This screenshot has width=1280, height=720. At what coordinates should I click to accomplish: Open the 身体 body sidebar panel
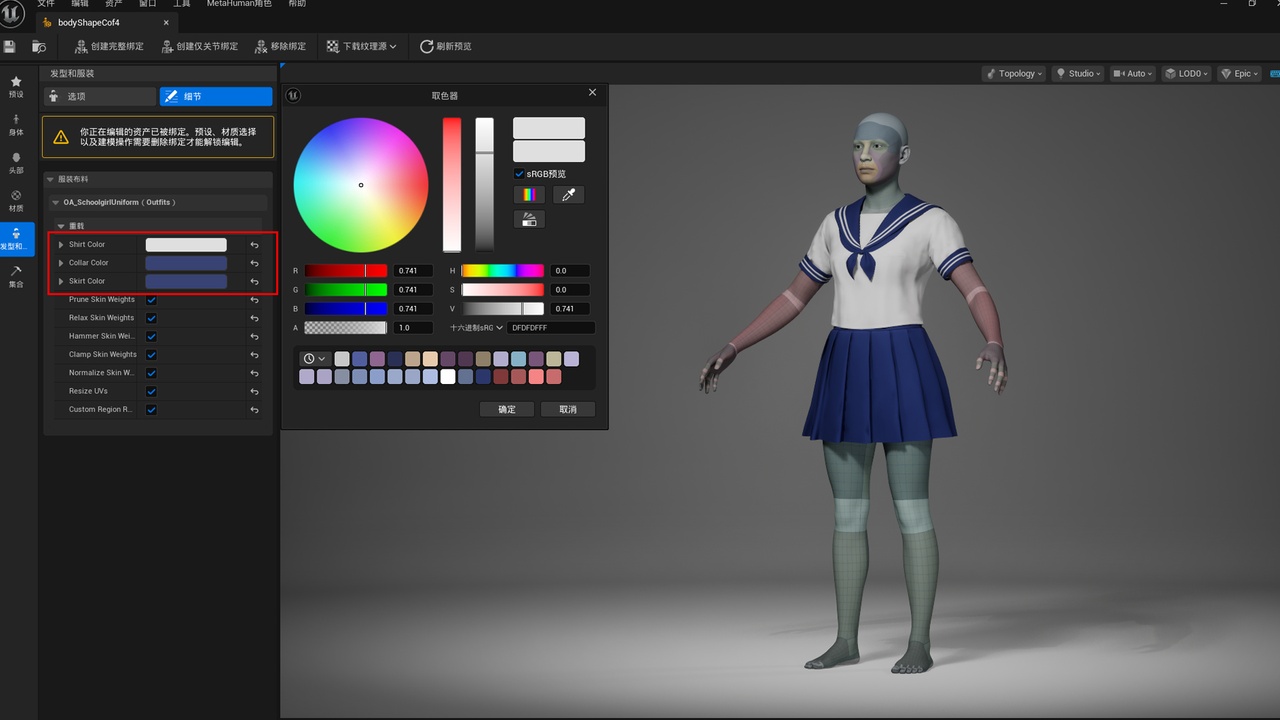(x=16, y=124)
